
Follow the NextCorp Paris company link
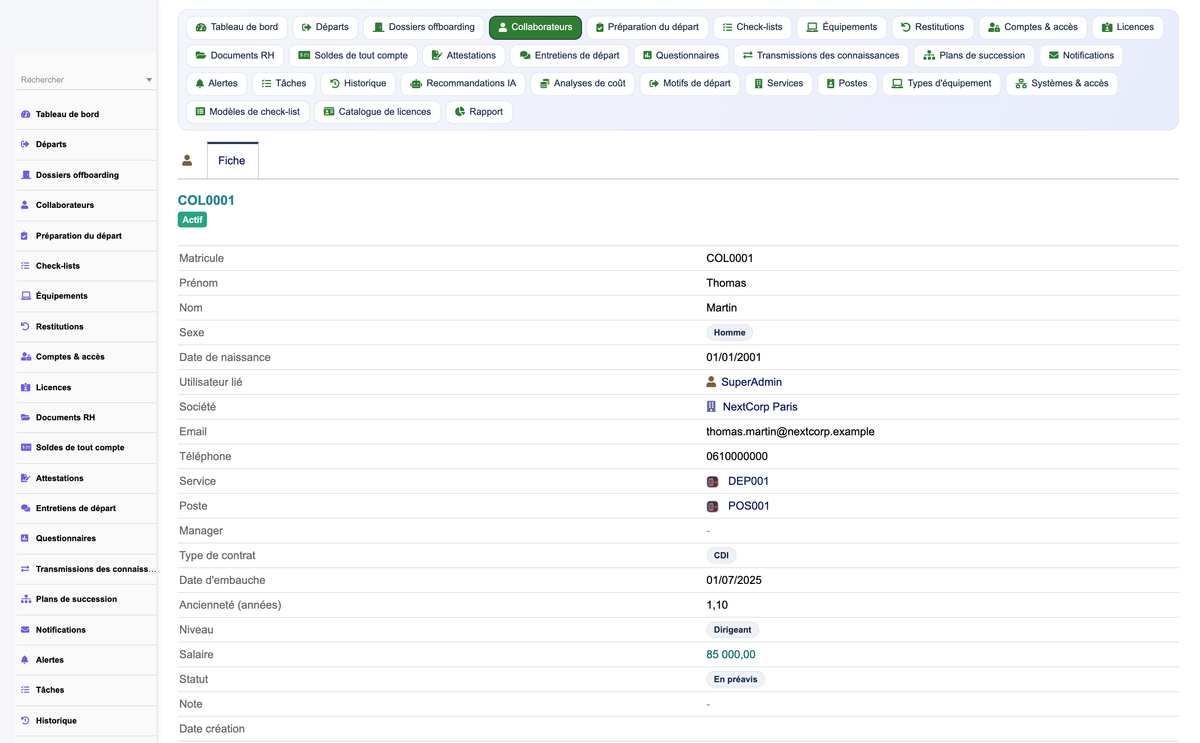click(x=760, y=407)
